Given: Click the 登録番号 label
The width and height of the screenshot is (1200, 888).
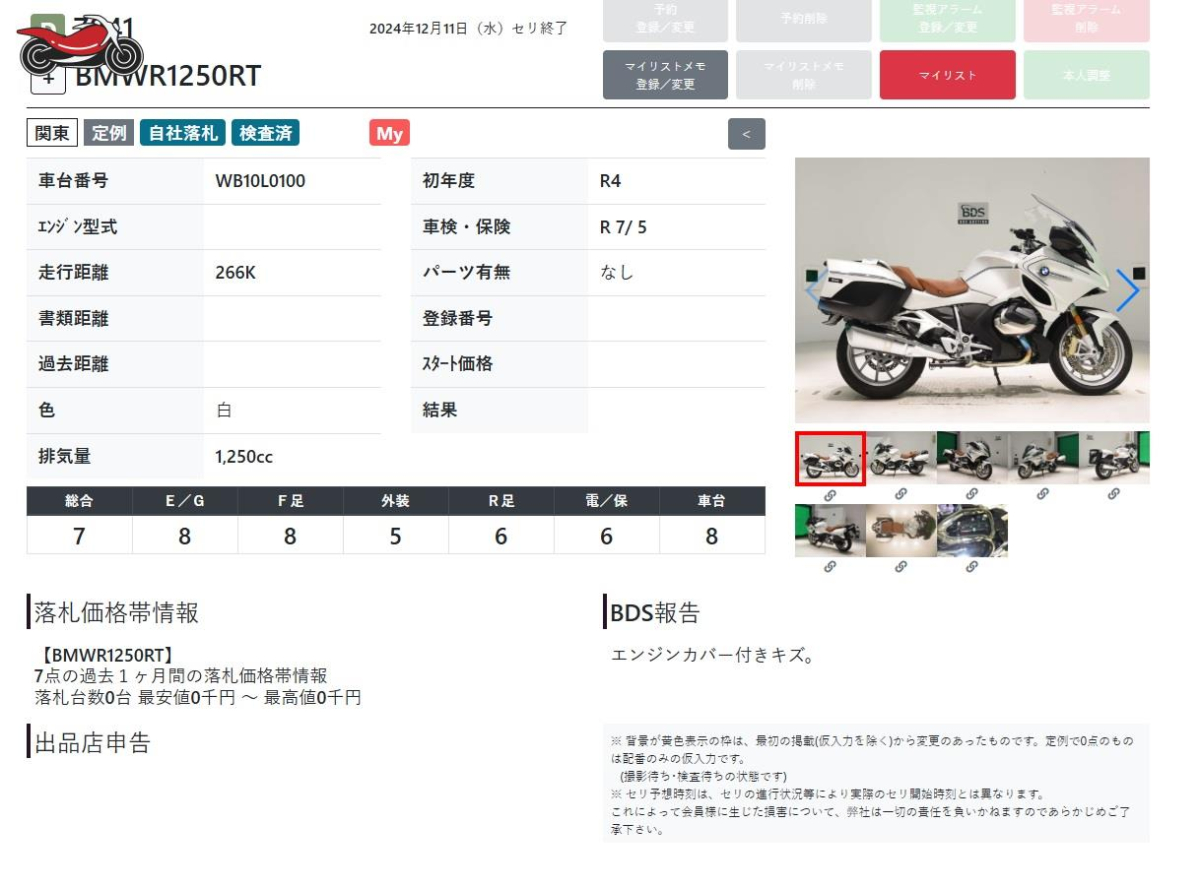Looking at the screenshot, I should click(x=457, y=319).
